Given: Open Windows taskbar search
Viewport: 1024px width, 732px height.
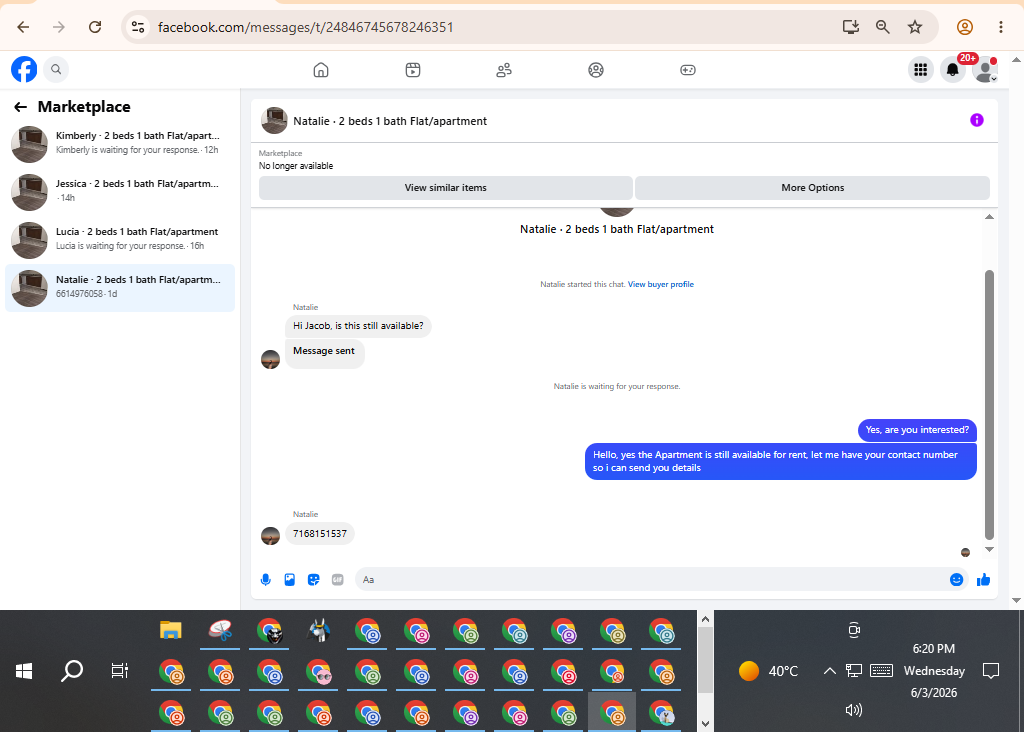Looking at the screenshot, I should pos(72,671).
